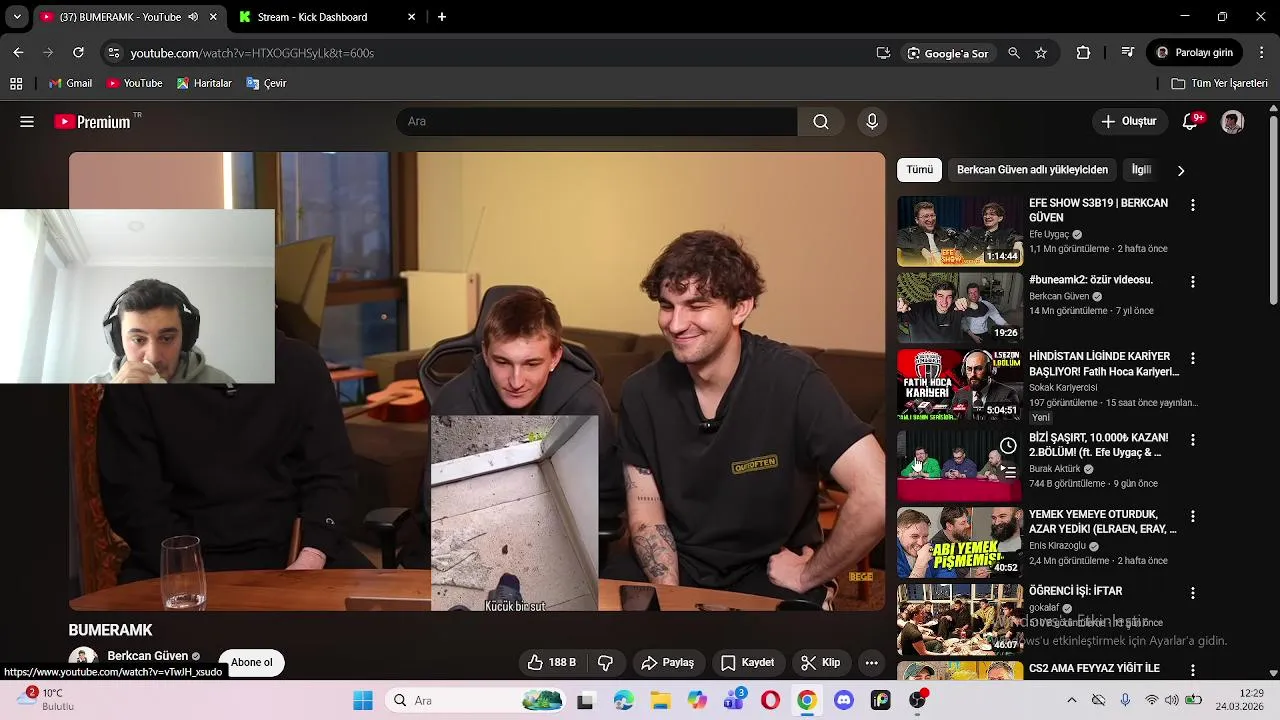
Task: Open Chrome extensions puzzle icon
Action: coord(1083,53)
